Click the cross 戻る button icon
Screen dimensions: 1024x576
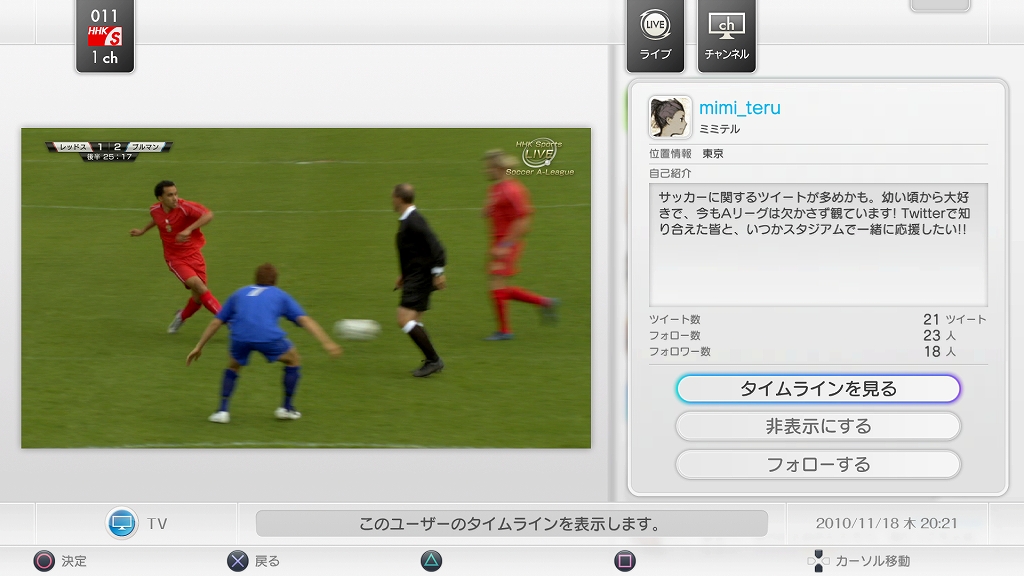click(238, 561)
